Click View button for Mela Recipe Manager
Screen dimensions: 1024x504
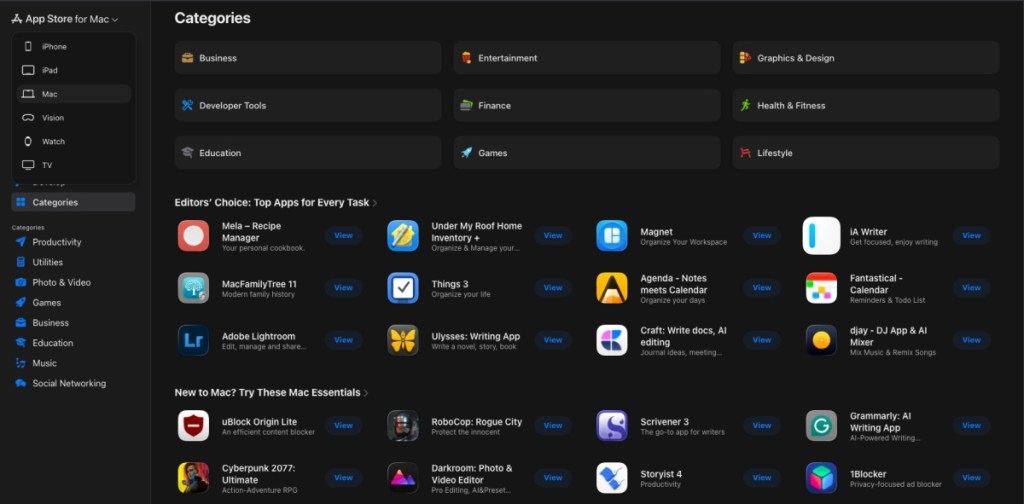click(x=344, y=236)
